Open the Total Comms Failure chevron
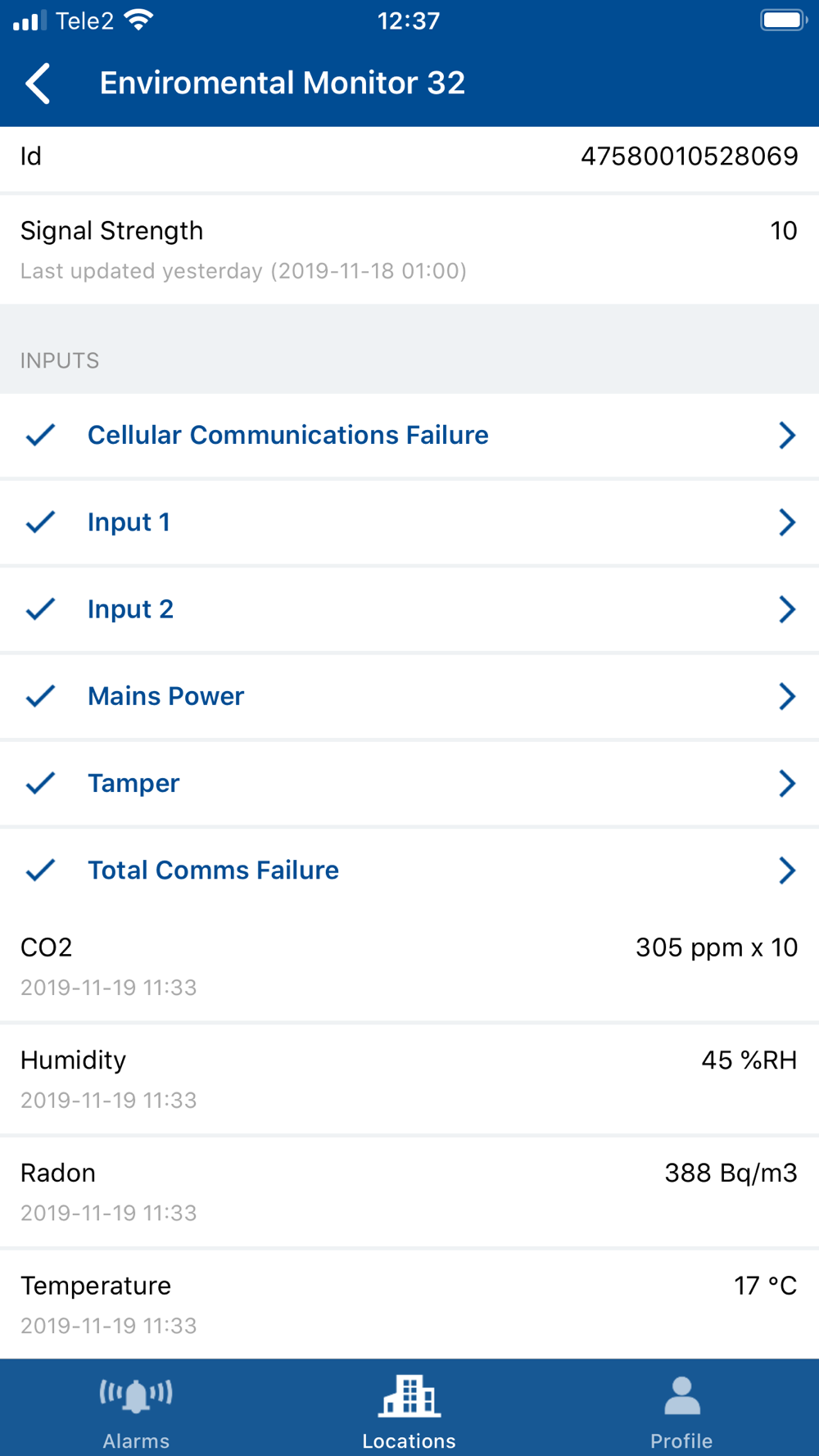 [786, 870]
